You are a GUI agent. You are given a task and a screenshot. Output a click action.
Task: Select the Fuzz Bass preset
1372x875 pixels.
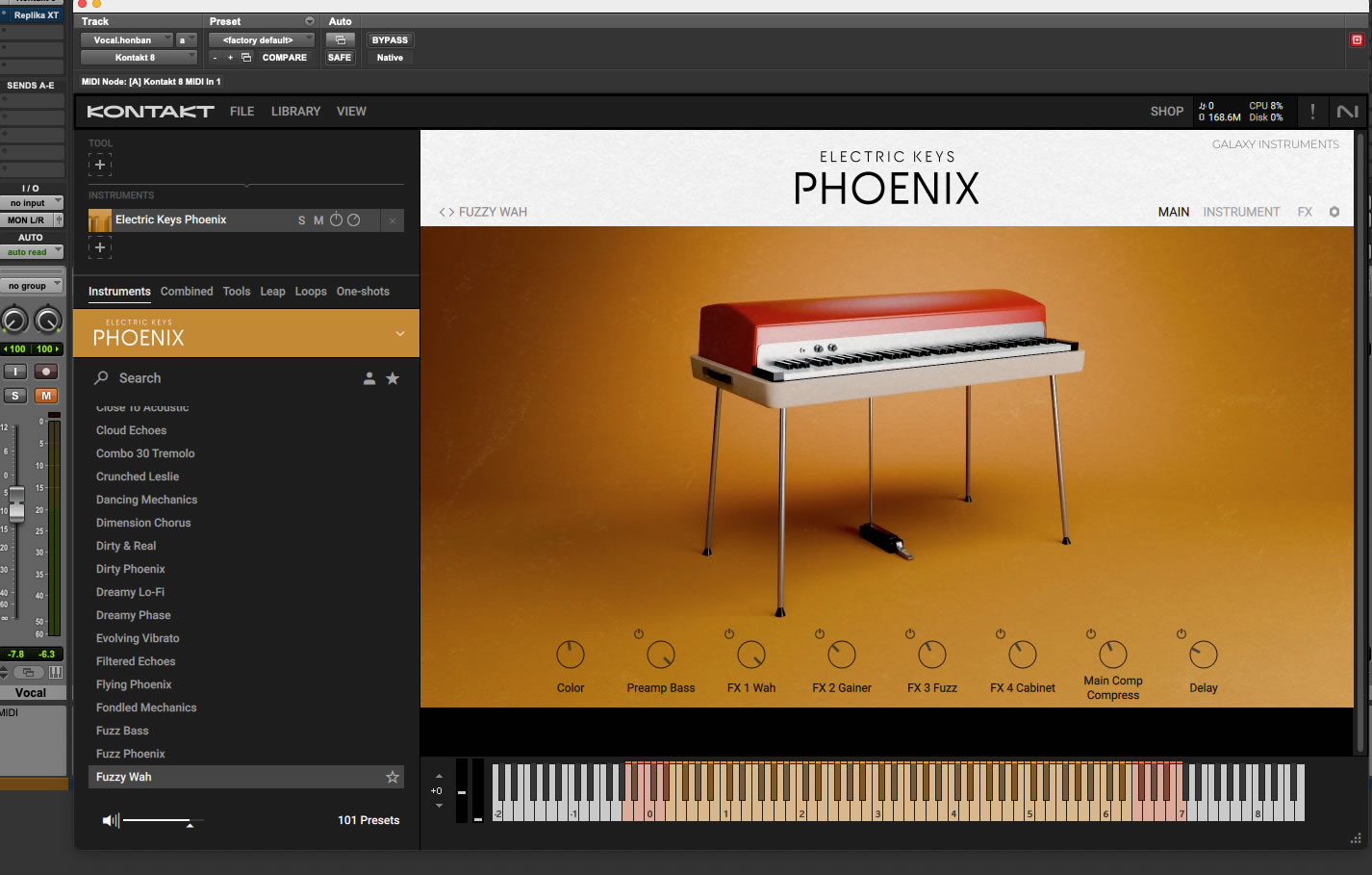[x=122, y=731]
